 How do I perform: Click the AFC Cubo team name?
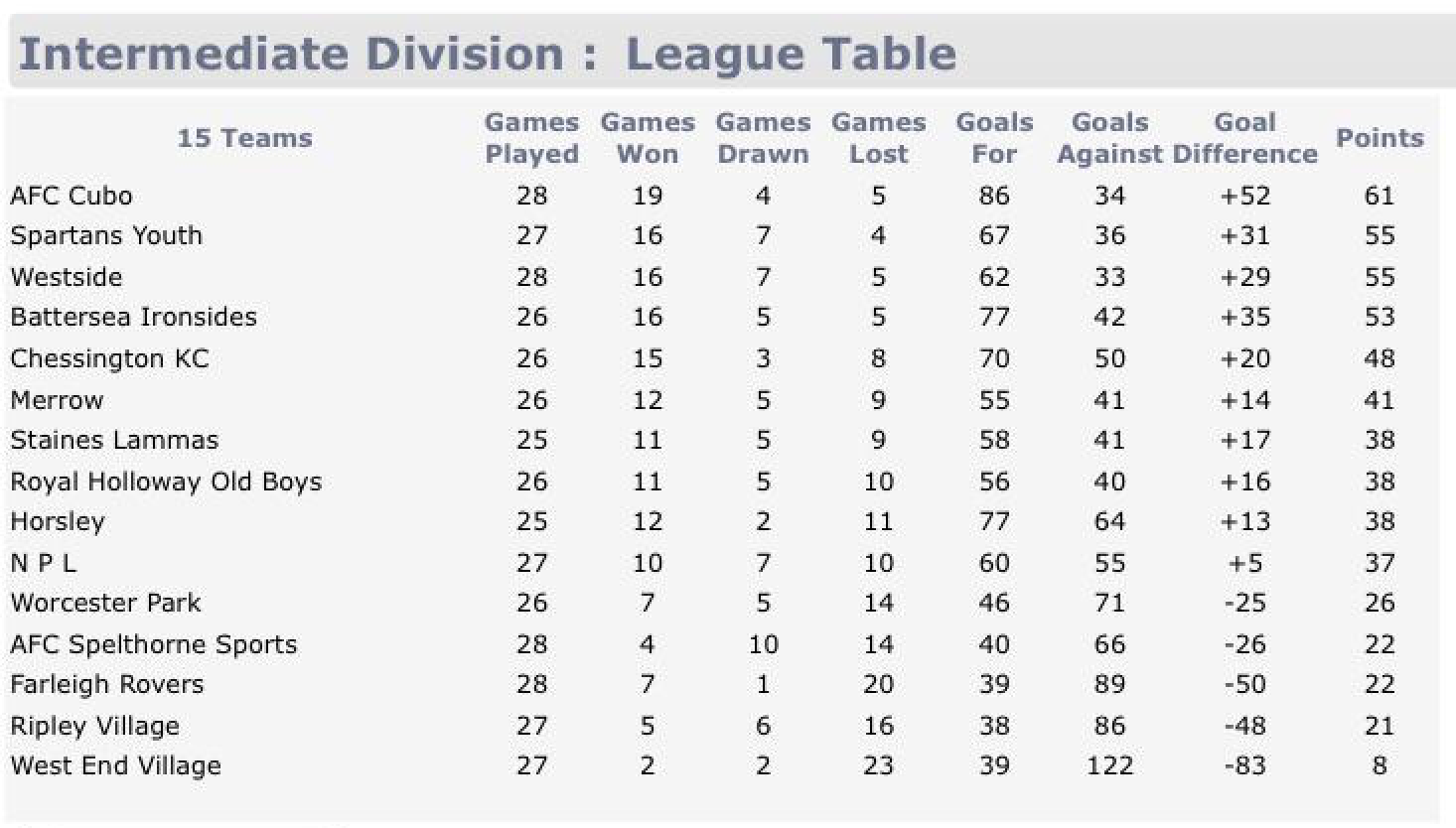coord(72,196)
